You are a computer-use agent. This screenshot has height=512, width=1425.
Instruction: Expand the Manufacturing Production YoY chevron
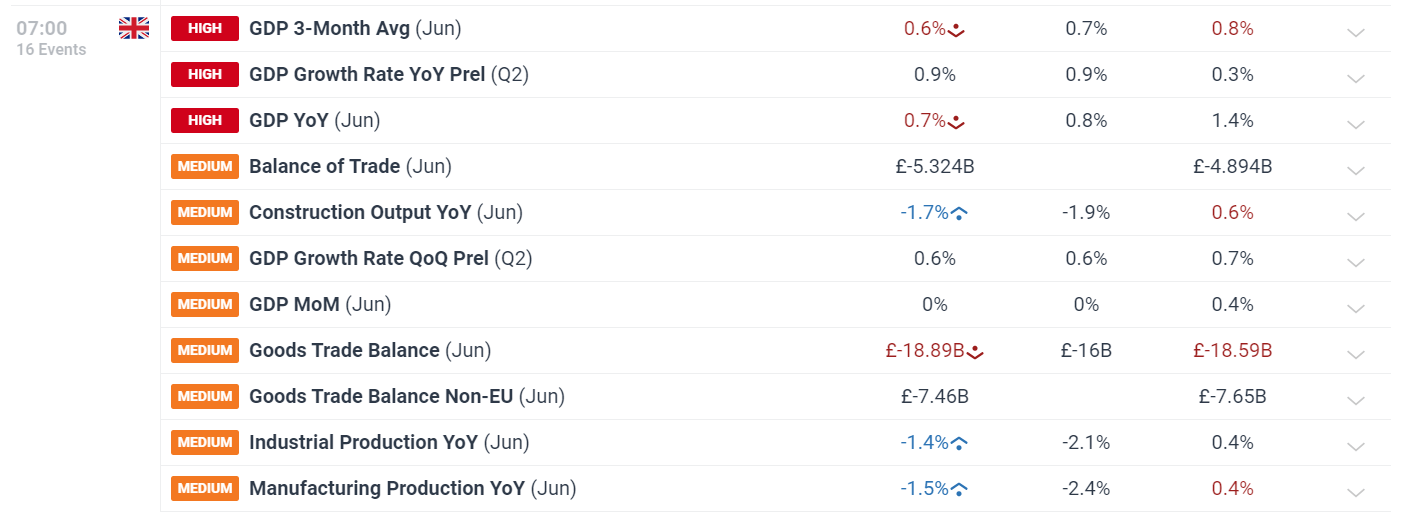point(1356,492)
